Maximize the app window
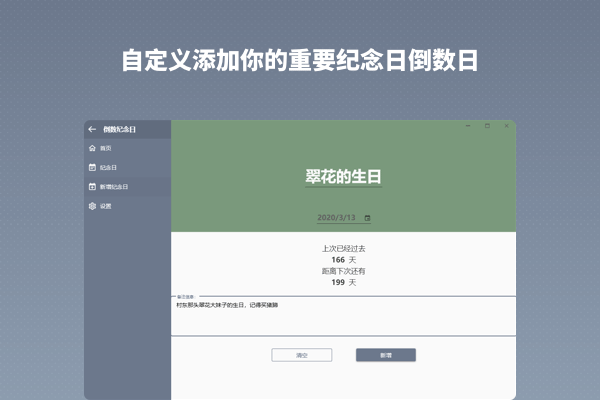Screen dimensions: 600x400 (487, 126)
